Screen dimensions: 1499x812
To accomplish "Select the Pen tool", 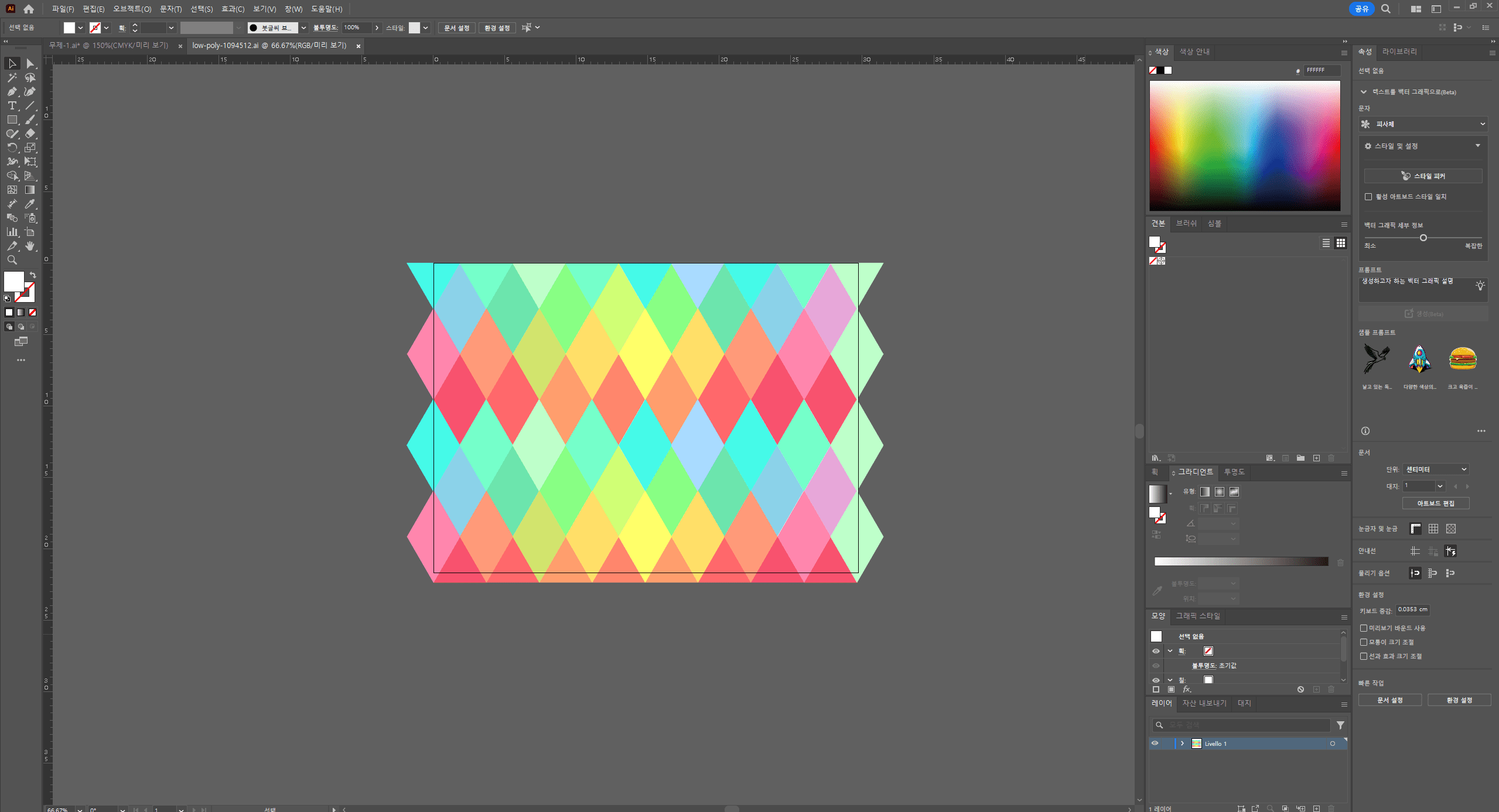I will (12, 91).
